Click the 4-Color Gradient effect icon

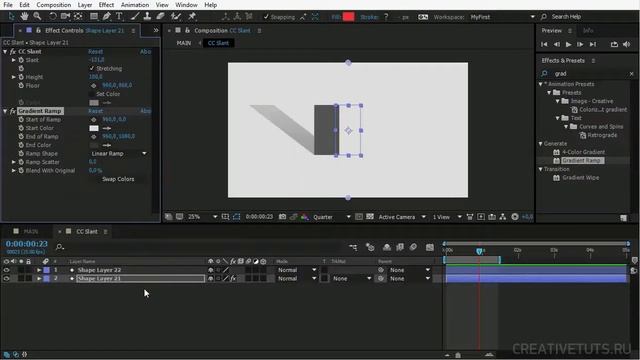point(556,152)
